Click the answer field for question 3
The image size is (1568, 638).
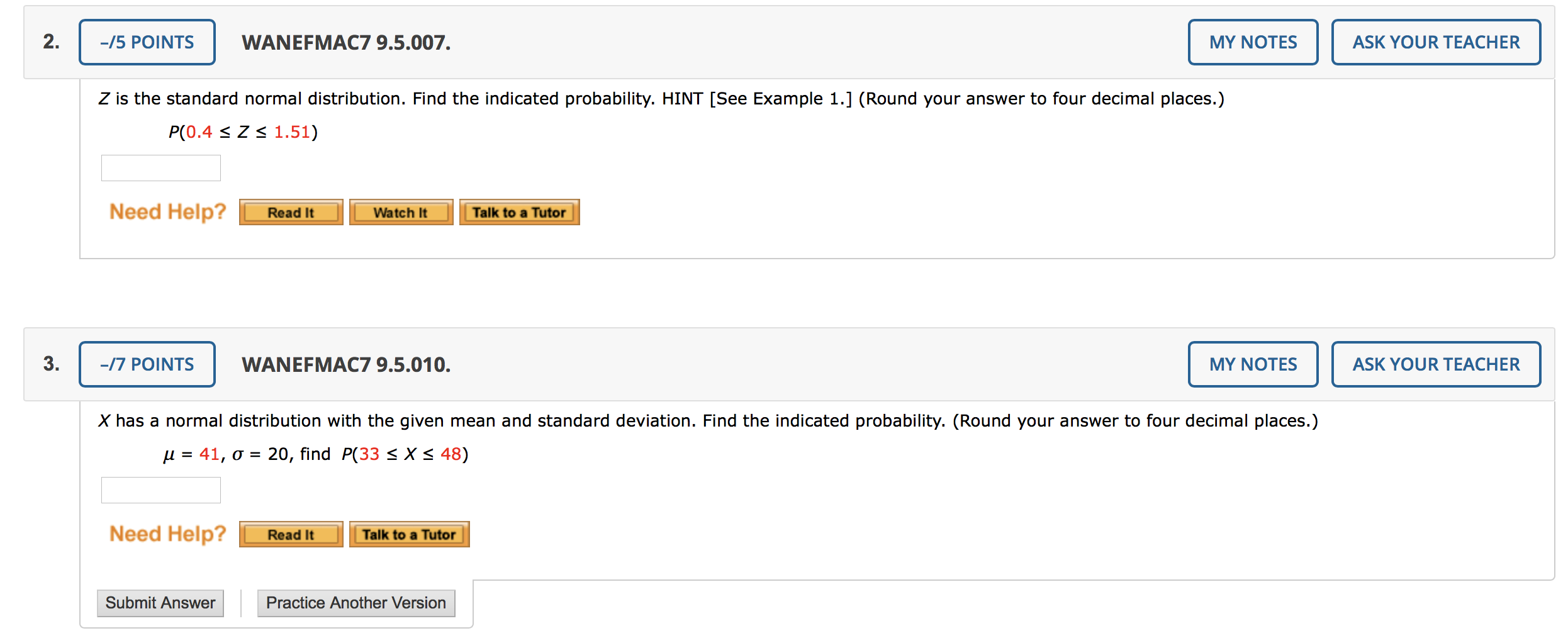tap(160, 490)
